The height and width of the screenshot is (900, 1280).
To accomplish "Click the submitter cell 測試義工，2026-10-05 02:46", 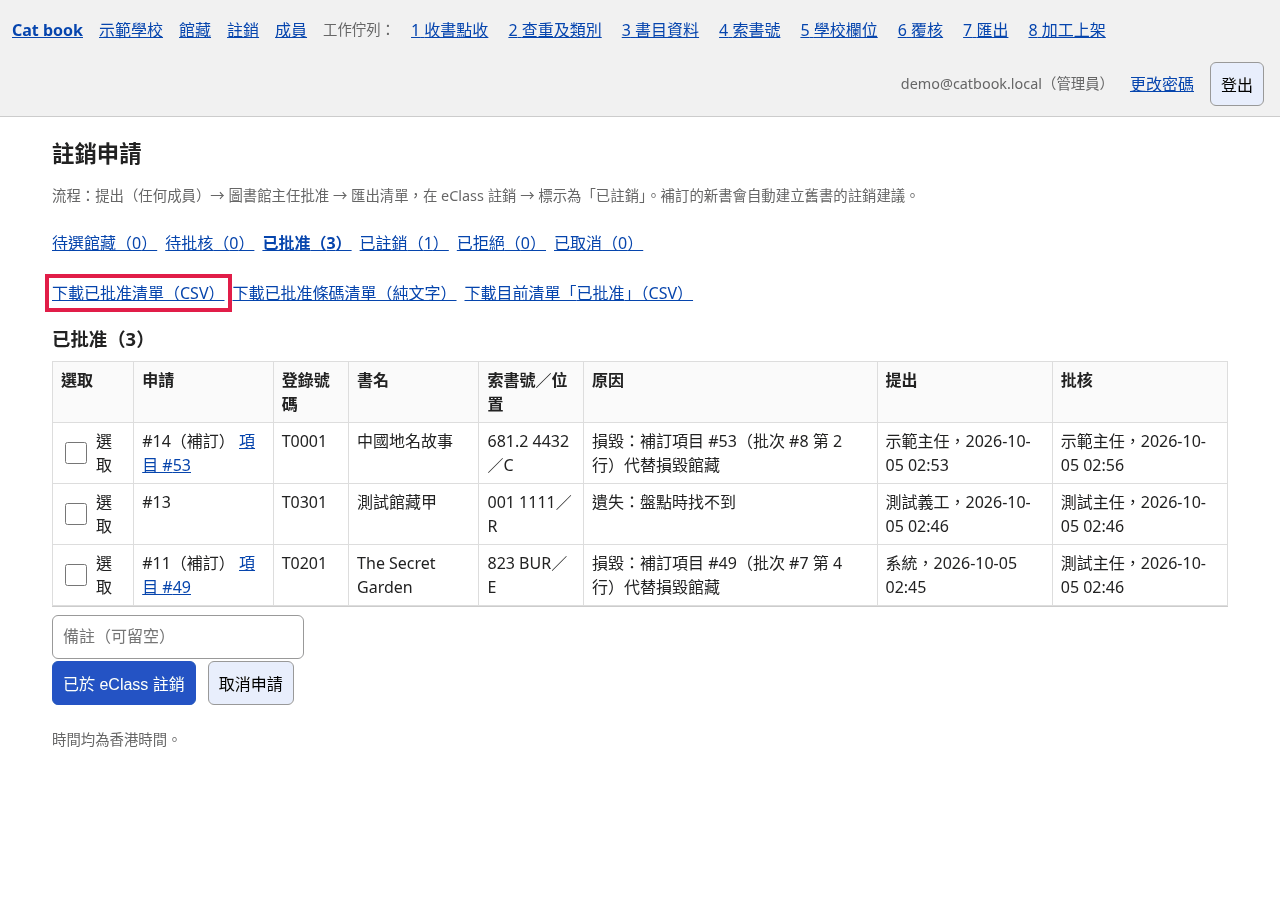I will (x=965, y=514).
